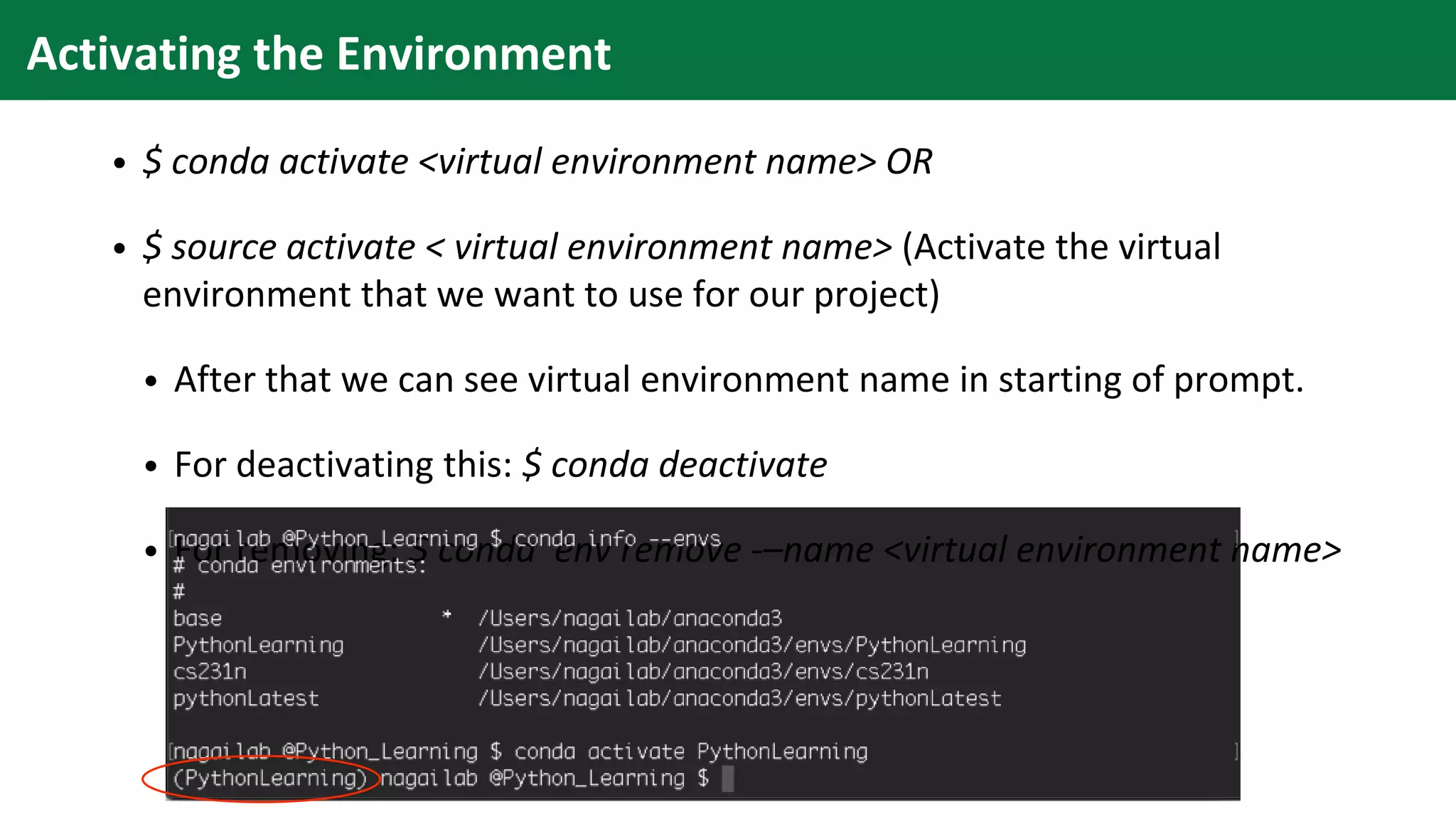The width and height of the screenshot is (1456, 819).
Task: Click the '$ source activate' bullet line
Action: click(681, 247)
